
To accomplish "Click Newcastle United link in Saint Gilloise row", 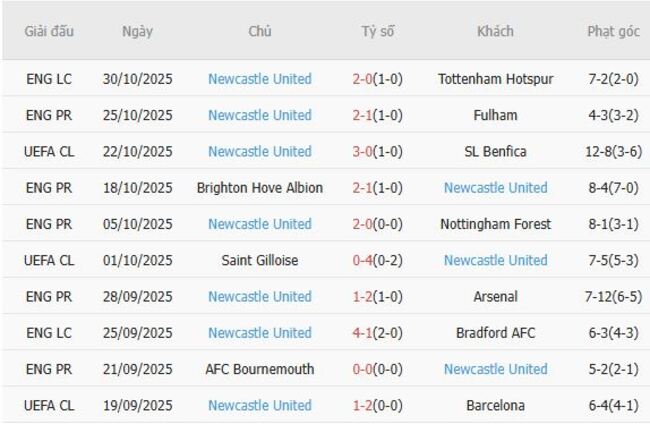I will [x=495, y=260].
